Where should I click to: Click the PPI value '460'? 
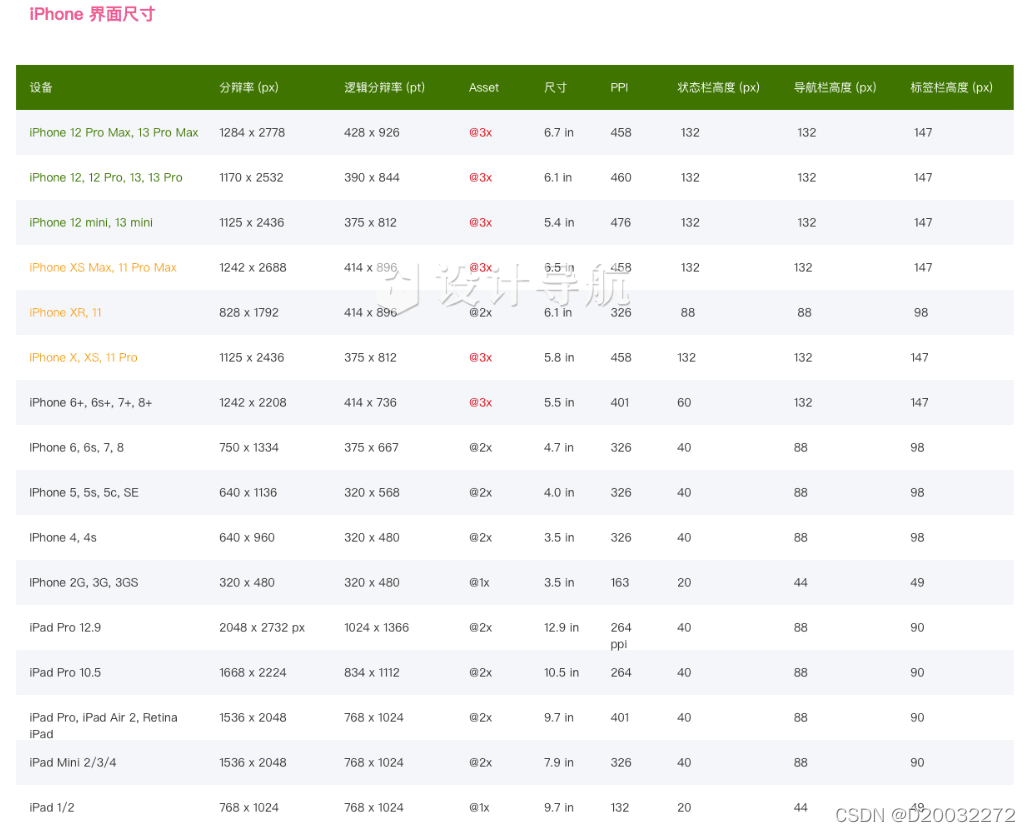coord(621,177)
